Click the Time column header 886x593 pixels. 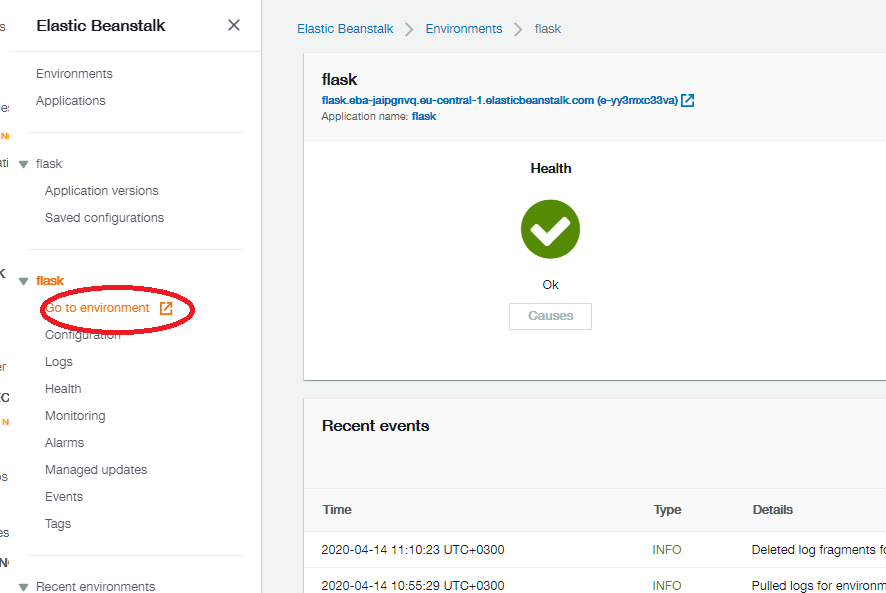[337, 510]
